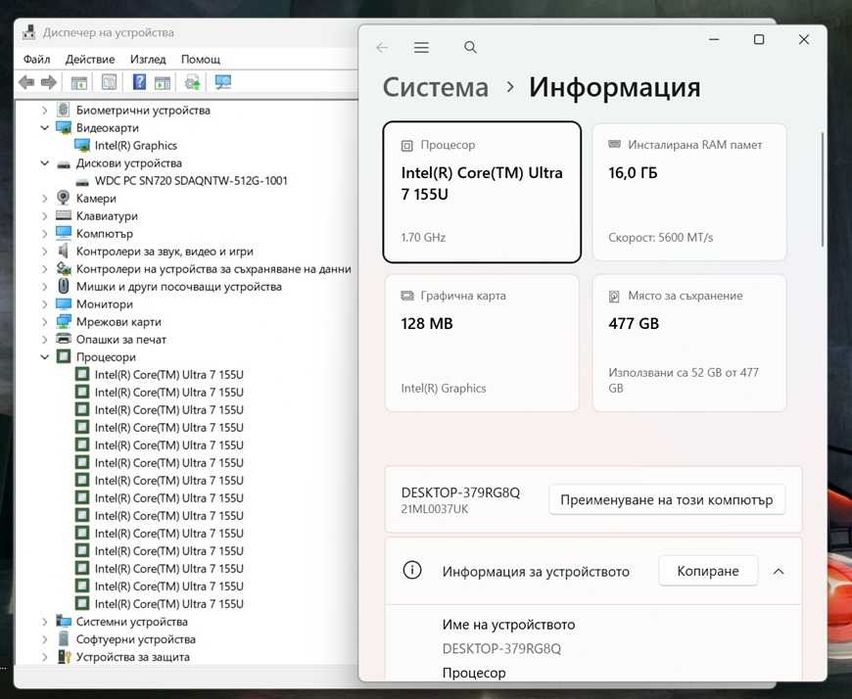Viewport: 852px width, 699px height.
Task: Click the Клавиатури keyboard icon
Action: 64,215
